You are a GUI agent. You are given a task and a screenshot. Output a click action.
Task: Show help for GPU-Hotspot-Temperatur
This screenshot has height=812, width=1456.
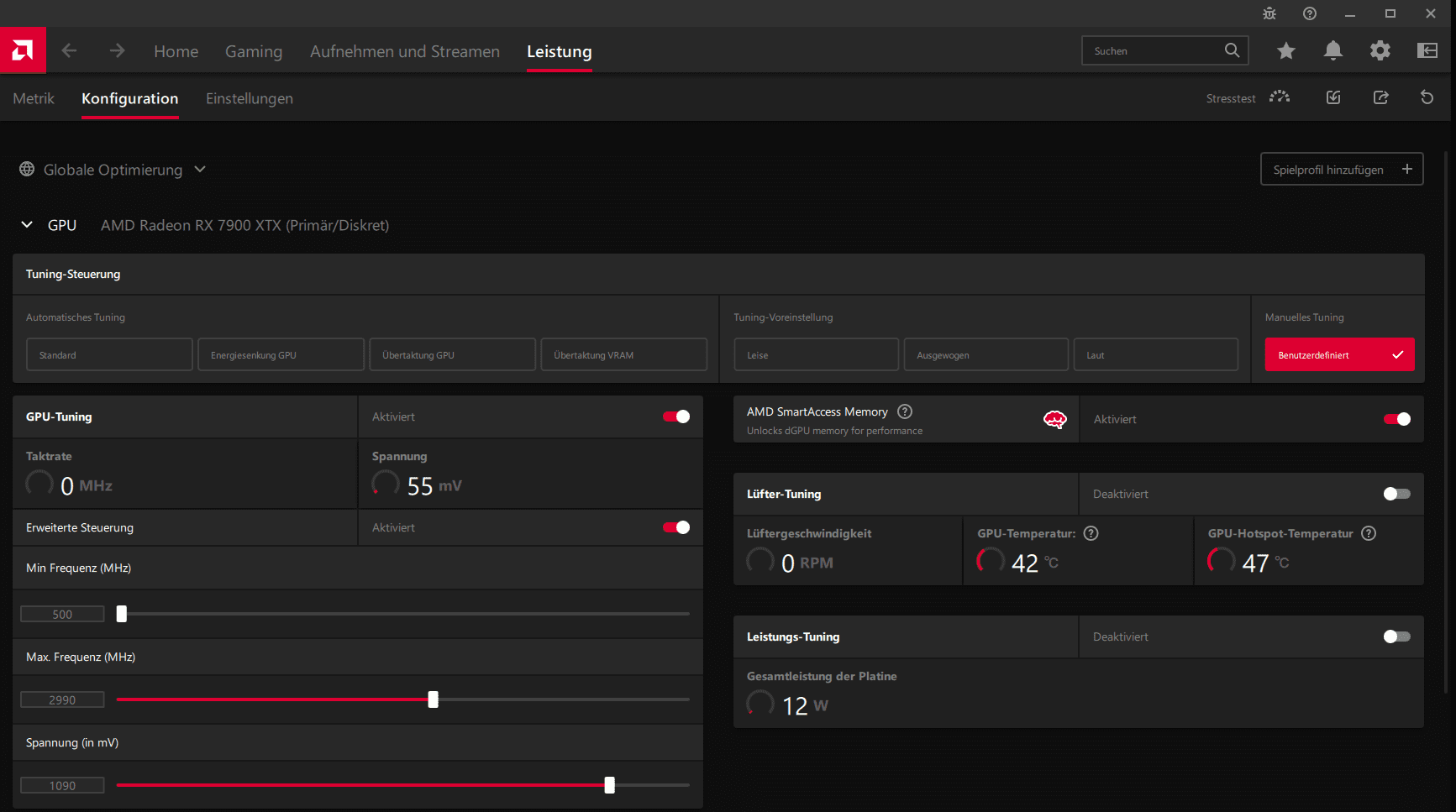[1369, 533]
